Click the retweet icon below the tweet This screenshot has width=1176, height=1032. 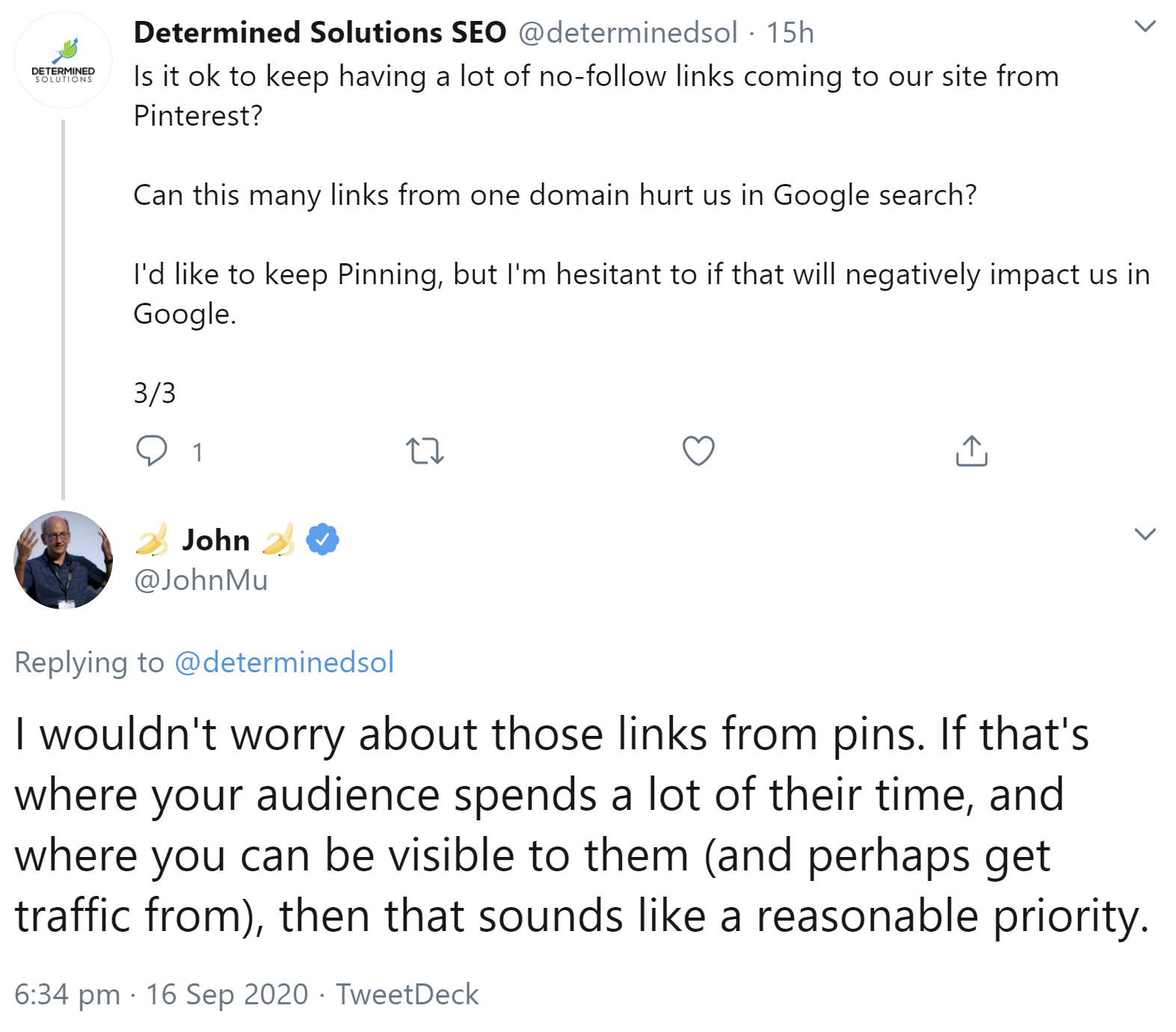(x=426, y=449)
